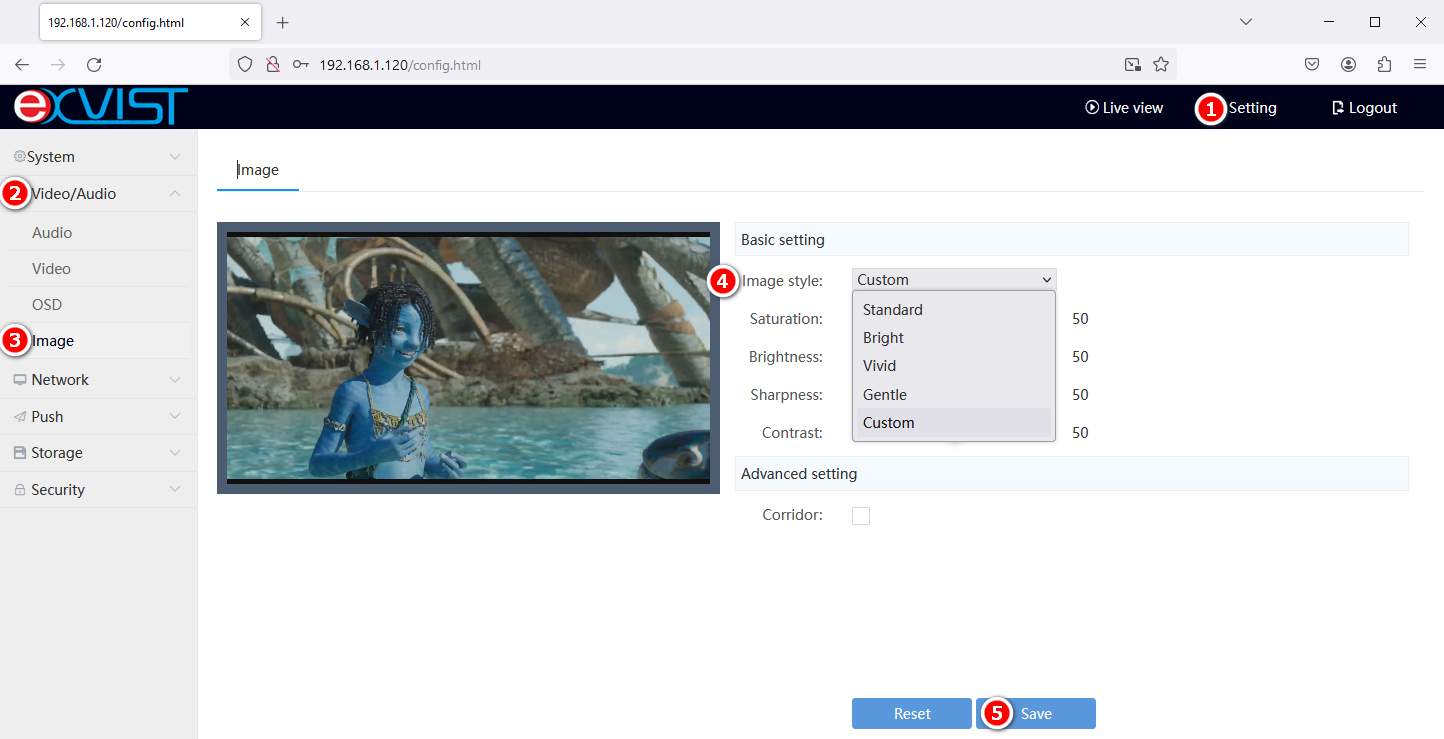Click the insecure connection lock icon
Image resolution: width=1444 pixels, height=739 pixels.
272,64
